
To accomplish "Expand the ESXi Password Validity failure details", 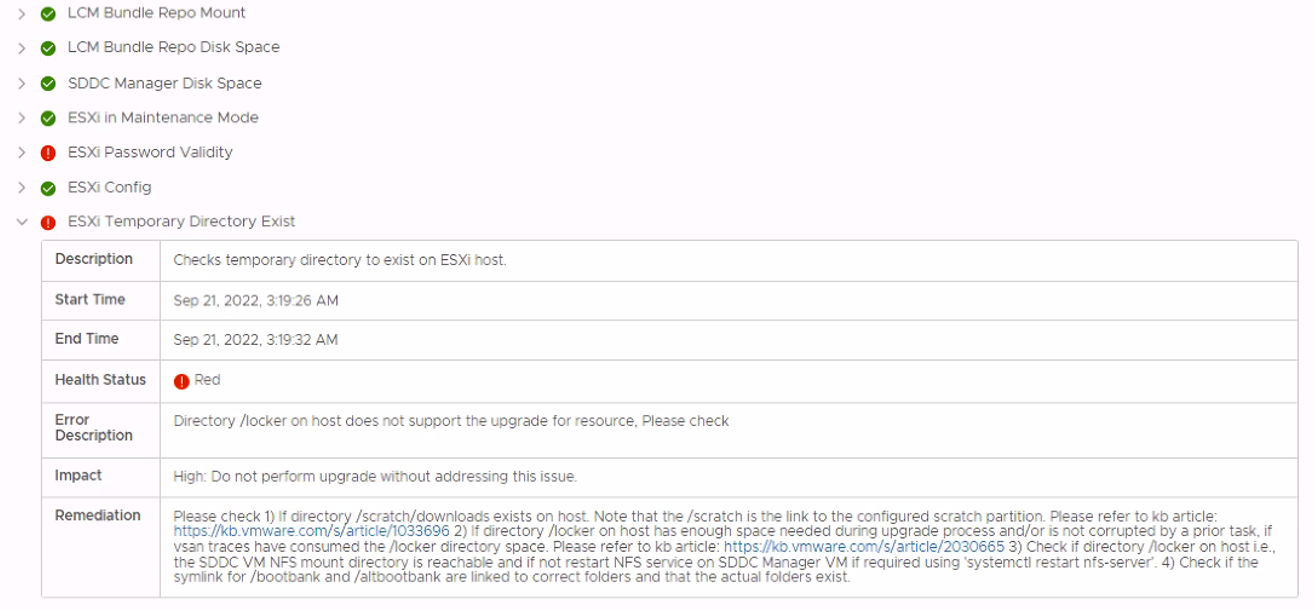I will point(22,153).
